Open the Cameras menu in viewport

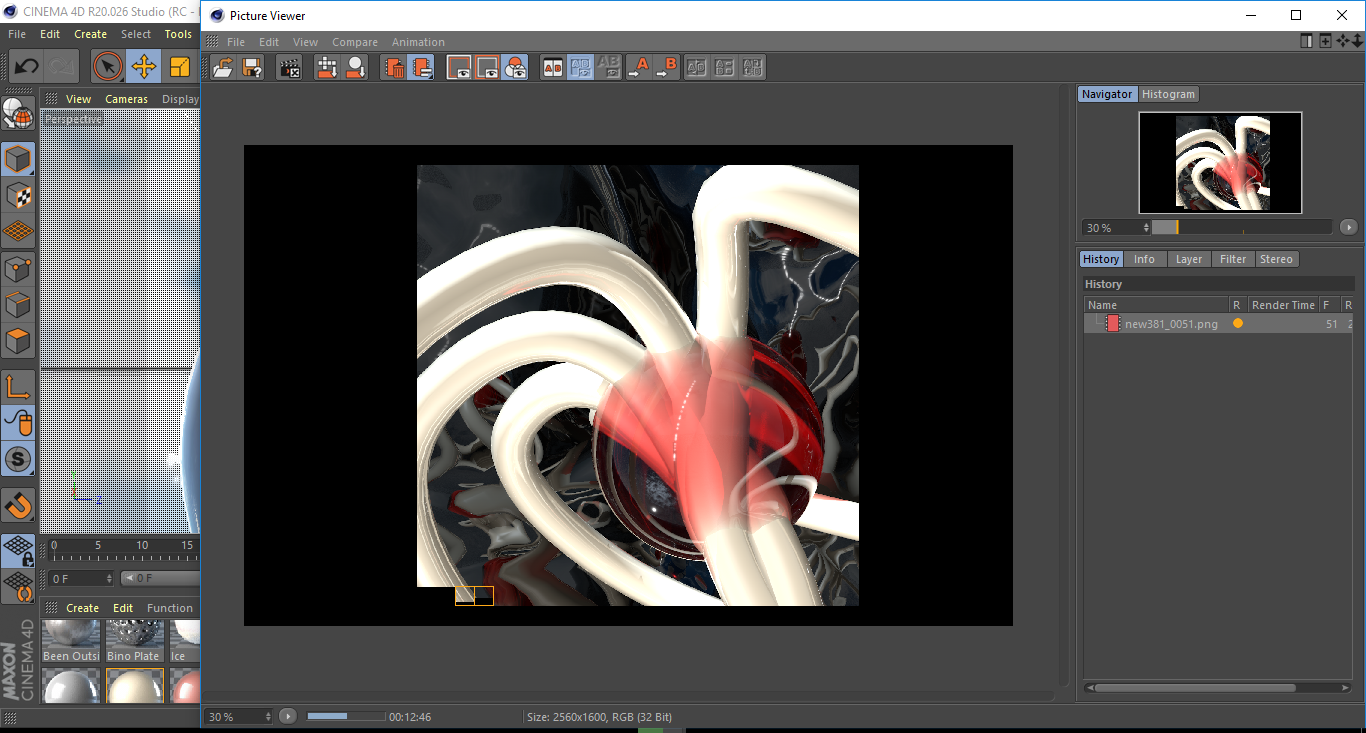click(127, 99)
